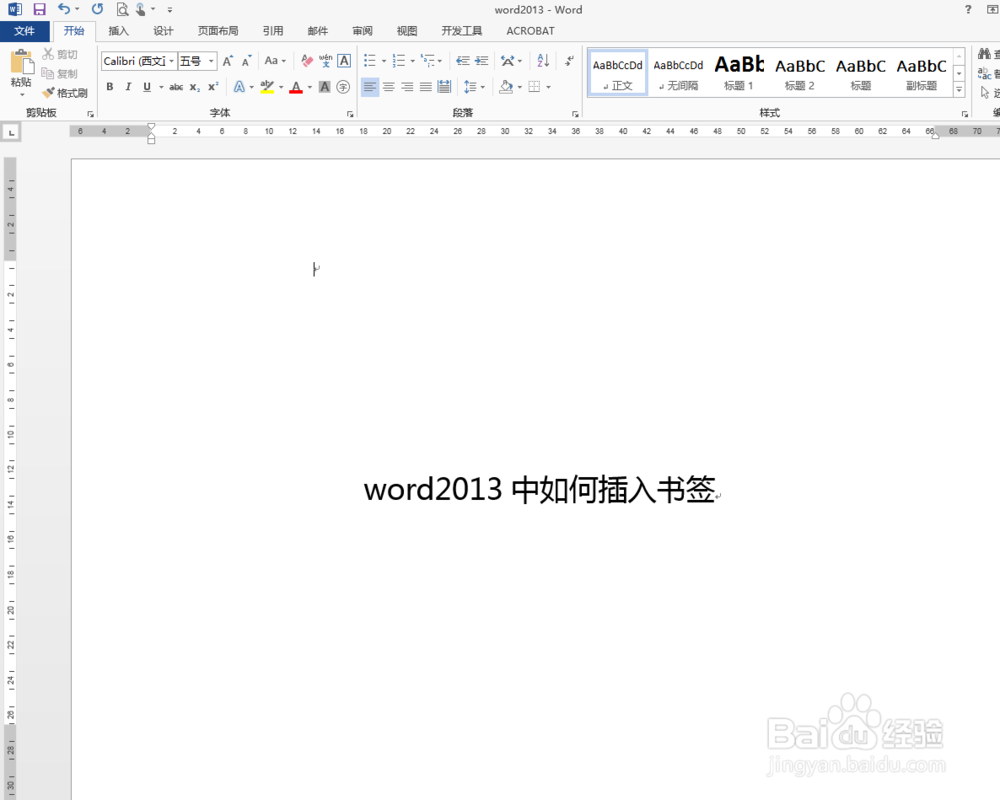Clear all formatting with the eraser icon
Image resolution: width=1000 pixels, height=800 pixels.
point(307,61)
